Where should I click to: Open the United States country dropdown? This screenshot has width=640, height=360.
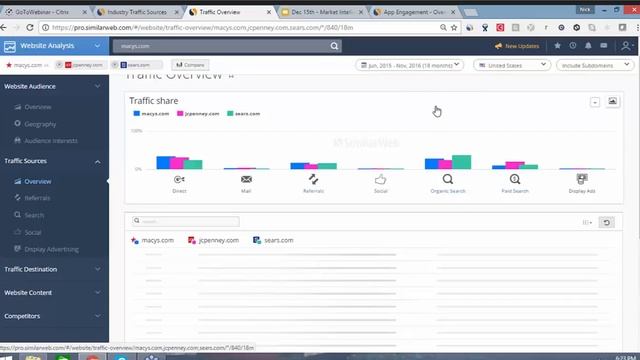(512, 65)
